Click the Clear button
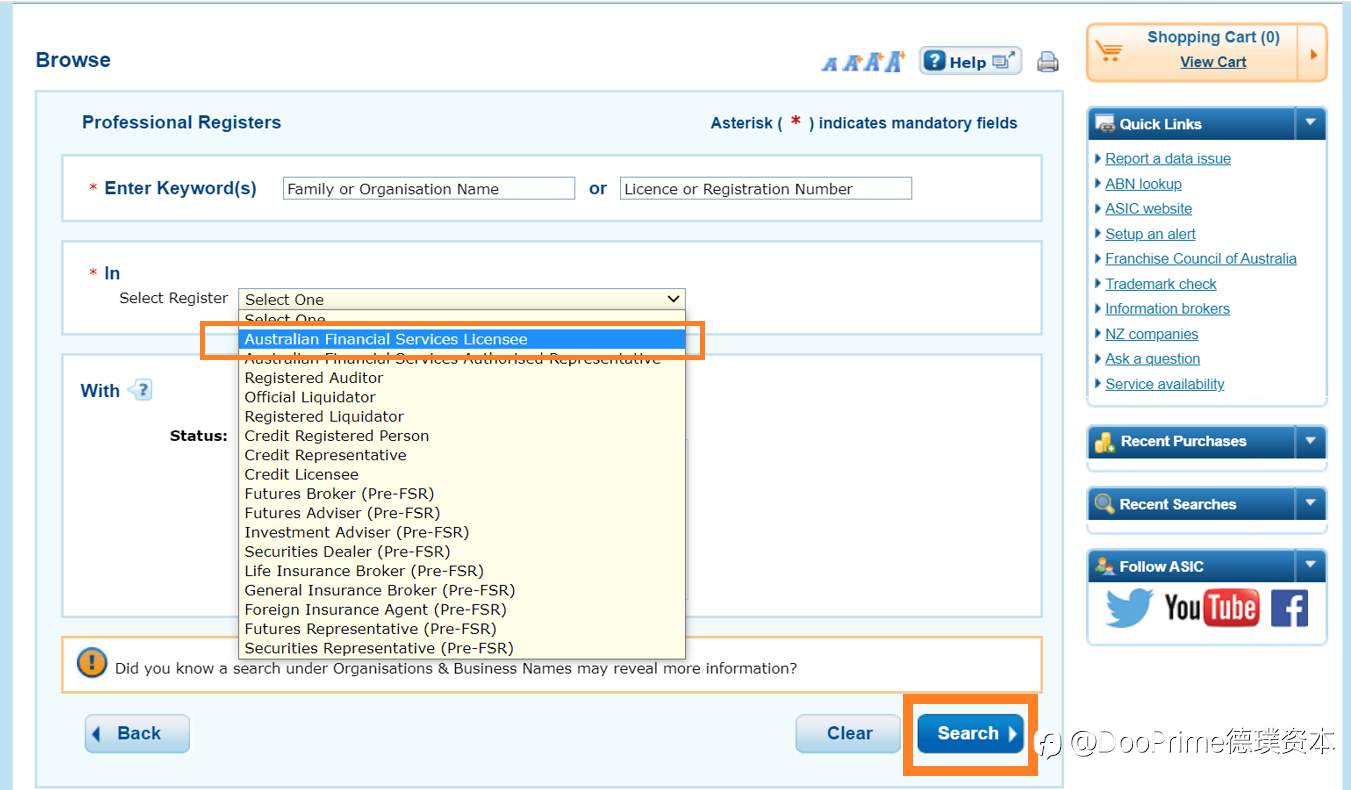The image size is (1351, 790). (x=849, y=733)
